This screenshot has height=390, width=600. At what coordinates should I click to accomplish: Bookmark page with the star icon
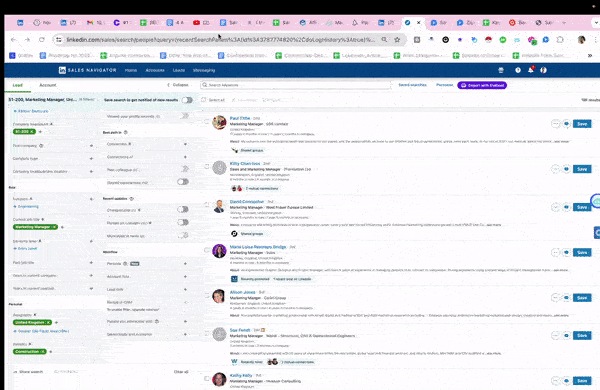(397, 39)
